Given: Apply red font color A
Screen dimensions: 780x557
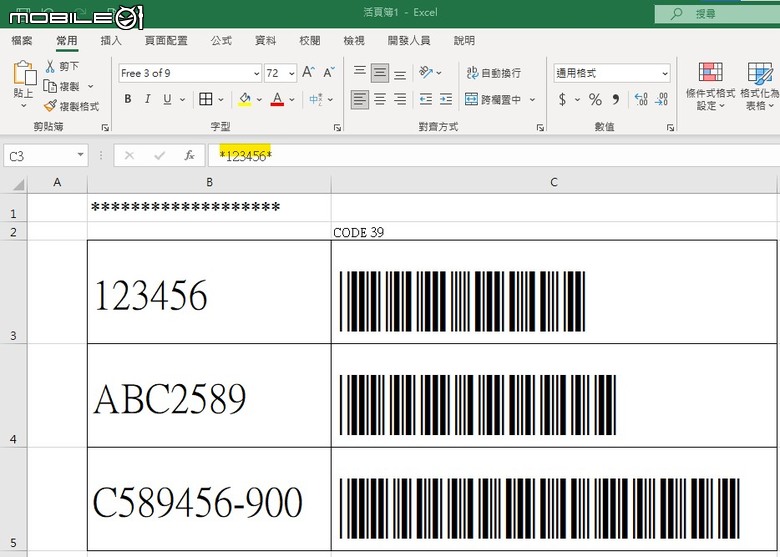Looking at the screenshot, I should tap(278, 99).
